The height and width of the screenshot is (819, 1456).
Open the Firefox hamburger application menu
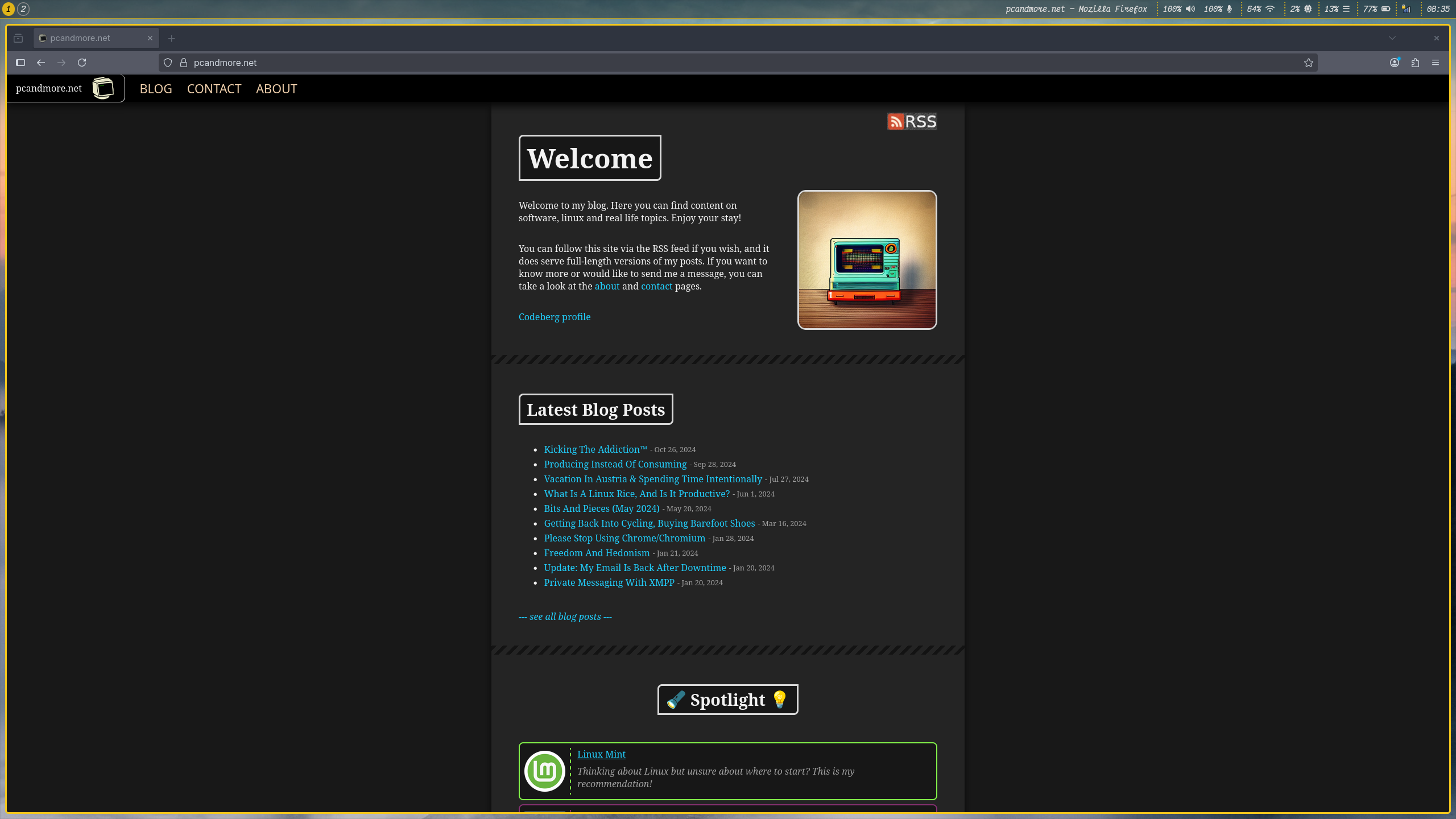click(x=1436, y=63)
